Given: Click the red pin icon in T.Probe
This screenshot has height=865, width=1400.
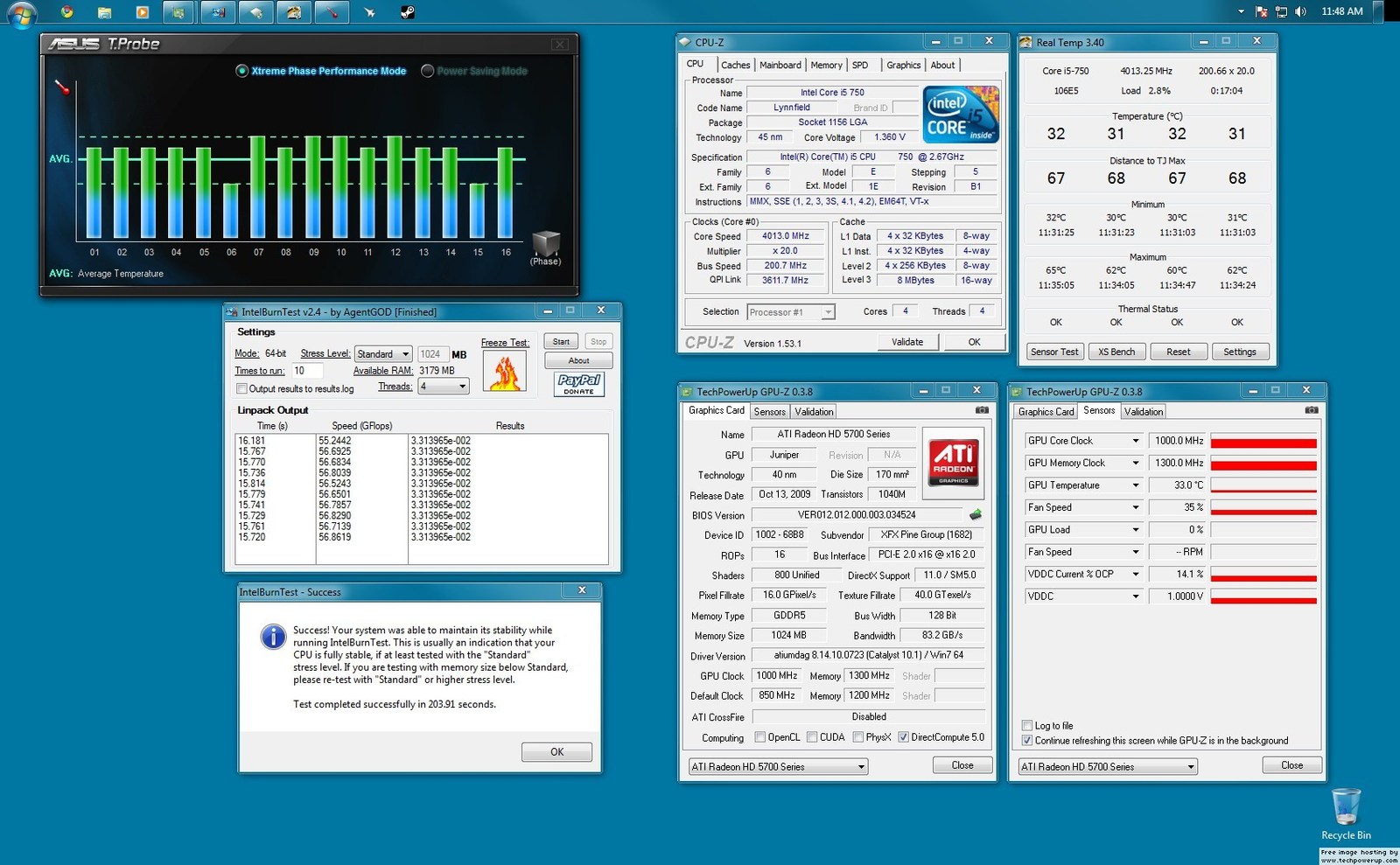Looking at the screenshot, I should 62,87.
